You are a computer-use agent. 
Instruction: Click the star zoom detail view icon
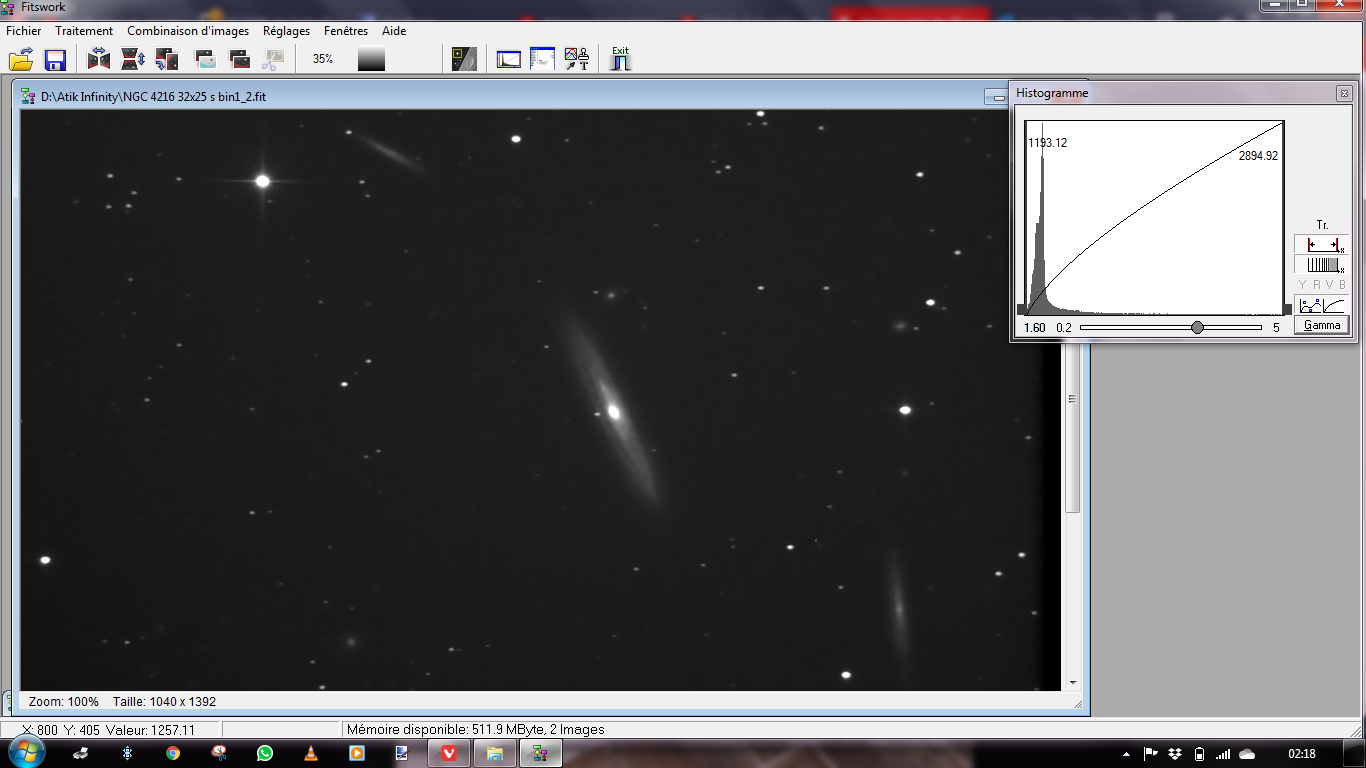[464, 59]
